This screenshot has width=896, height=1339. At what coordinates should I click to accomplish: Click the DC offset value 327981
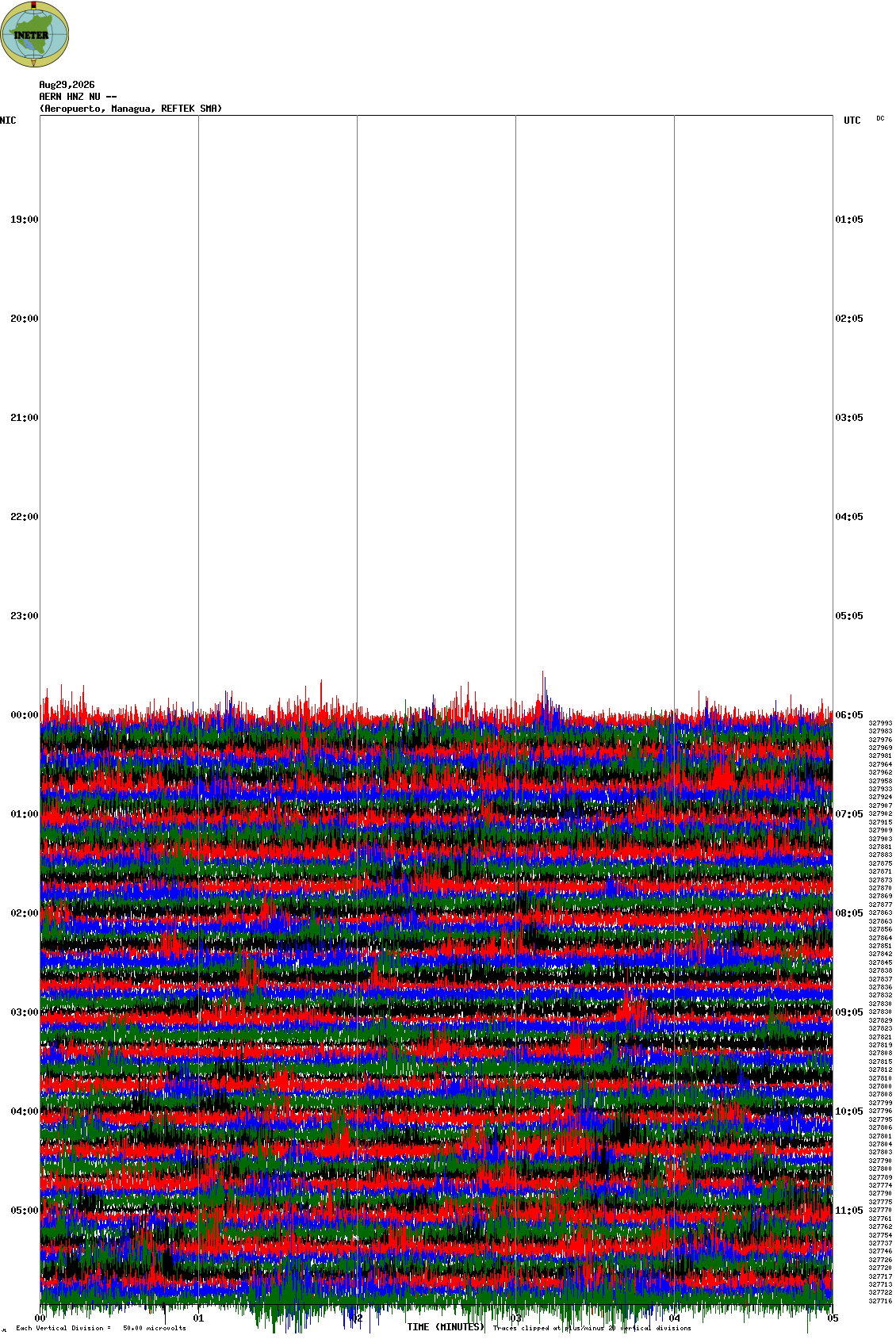tap(880, 756)
